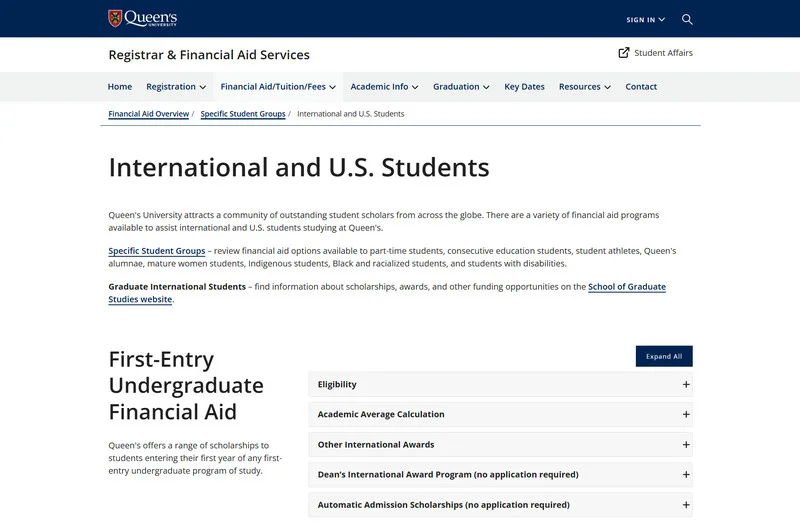Click the Eligibility plus icon
Viewport: 800px width, 530px height.
pyautogui.click(x=686, y=385)
